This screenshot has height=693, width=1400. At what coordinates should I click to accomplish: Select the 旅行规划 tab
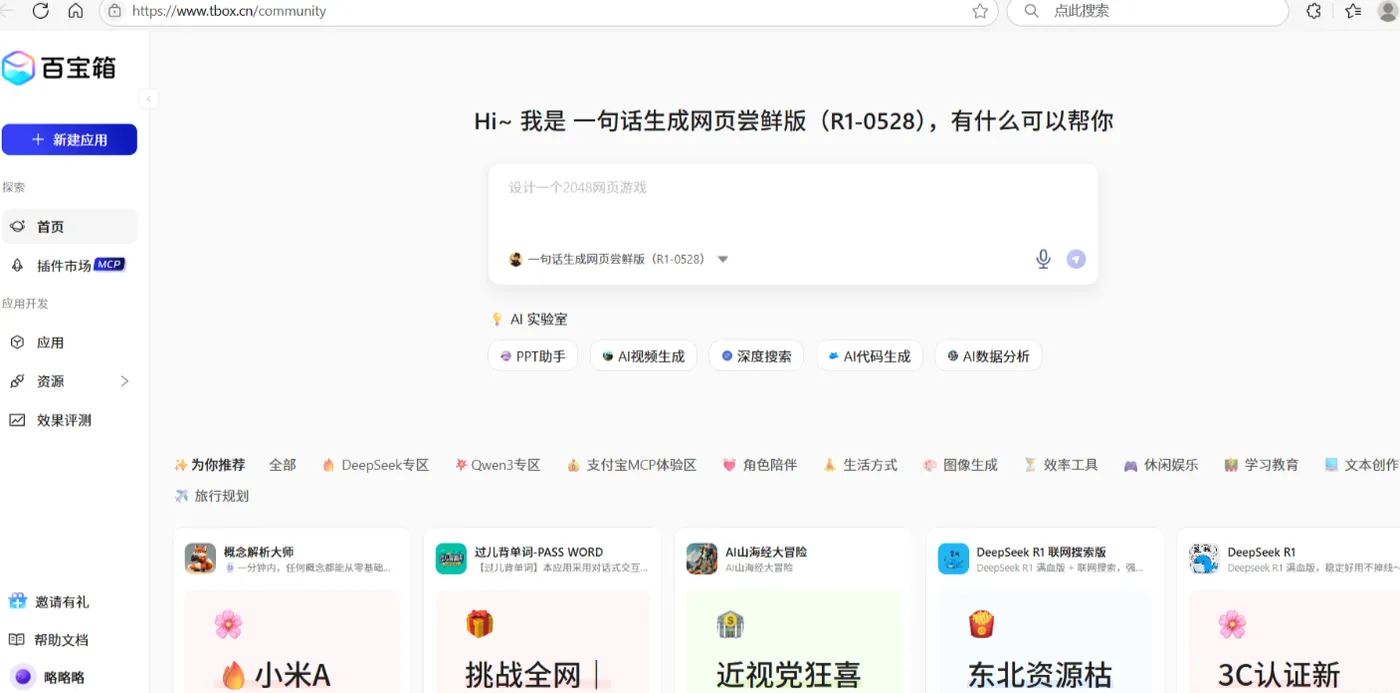[x=211, y=496]
